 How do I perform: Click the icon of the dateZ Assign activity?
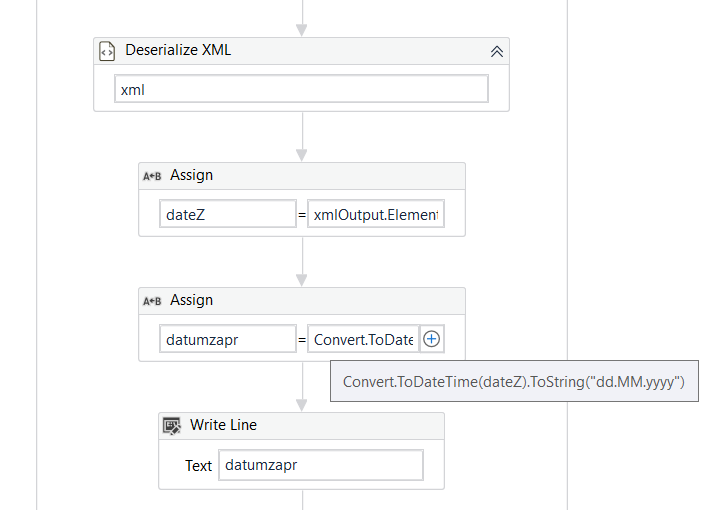coord(152,176)
